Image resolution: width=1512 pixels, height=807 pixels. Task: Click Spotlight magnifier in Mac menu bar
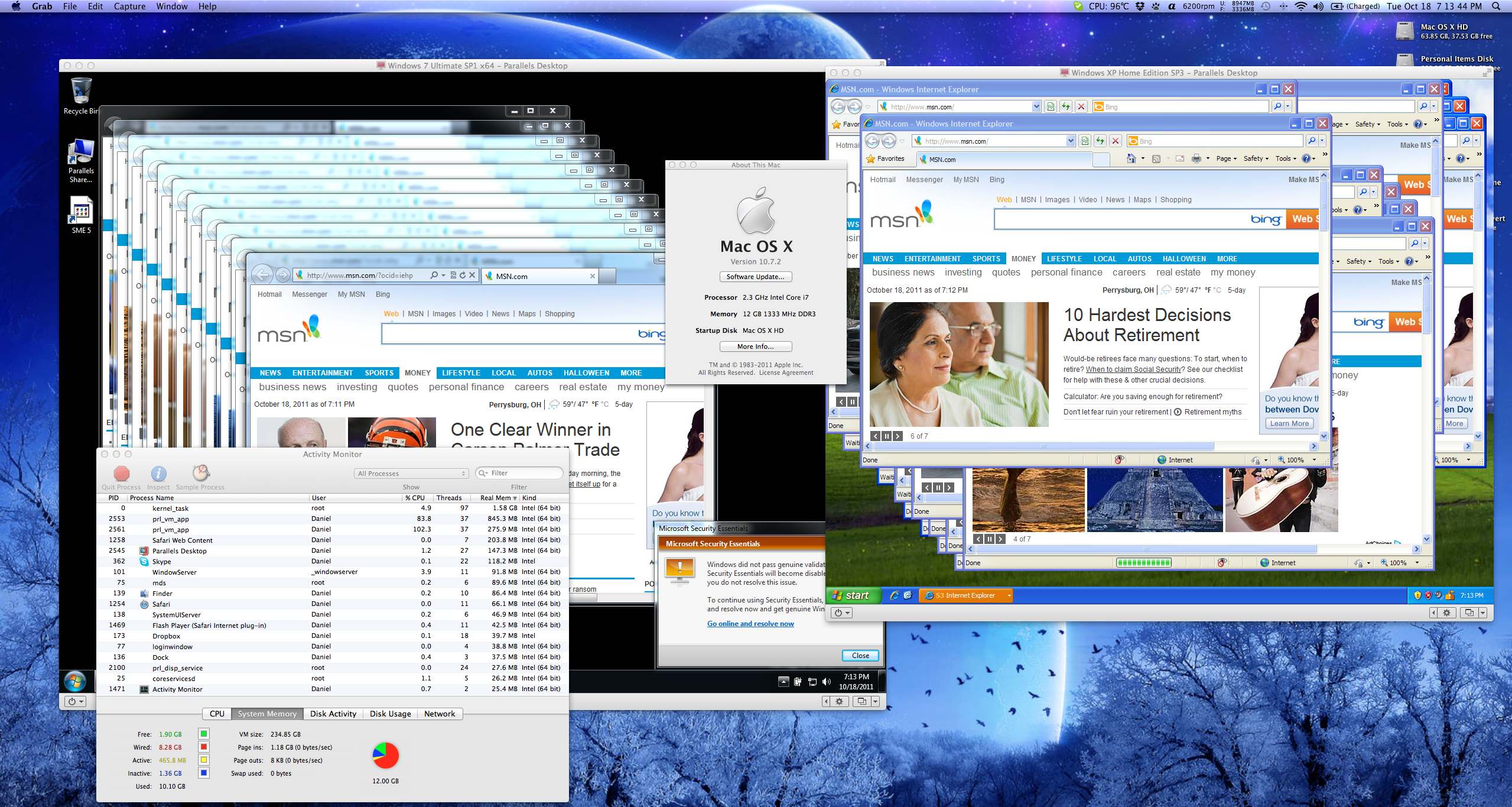click(x=1496, y=6)
